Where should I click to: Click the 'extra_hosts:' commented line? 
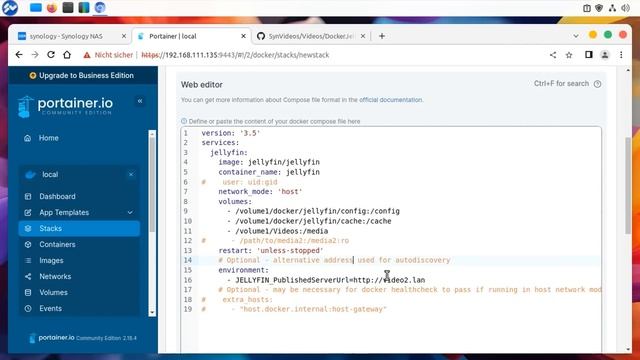coord(237,300)
